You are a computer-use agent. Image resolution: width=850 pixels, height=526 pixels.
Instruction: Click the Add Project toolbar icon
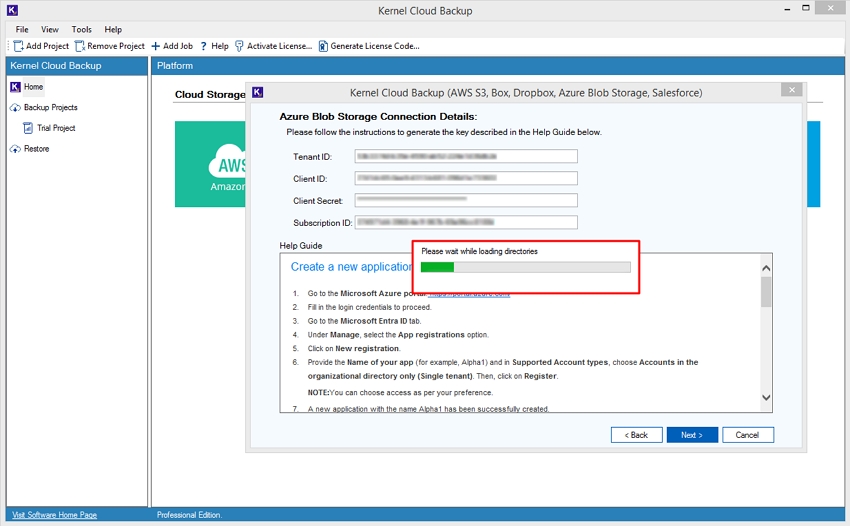click(x=18, y=46)
